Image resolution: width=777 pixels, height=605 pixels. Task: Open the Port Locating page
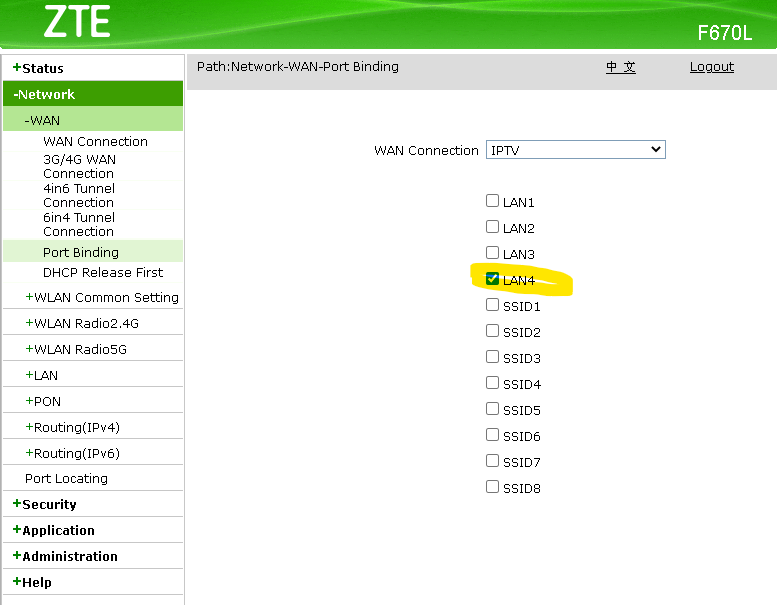coord(66,479)
